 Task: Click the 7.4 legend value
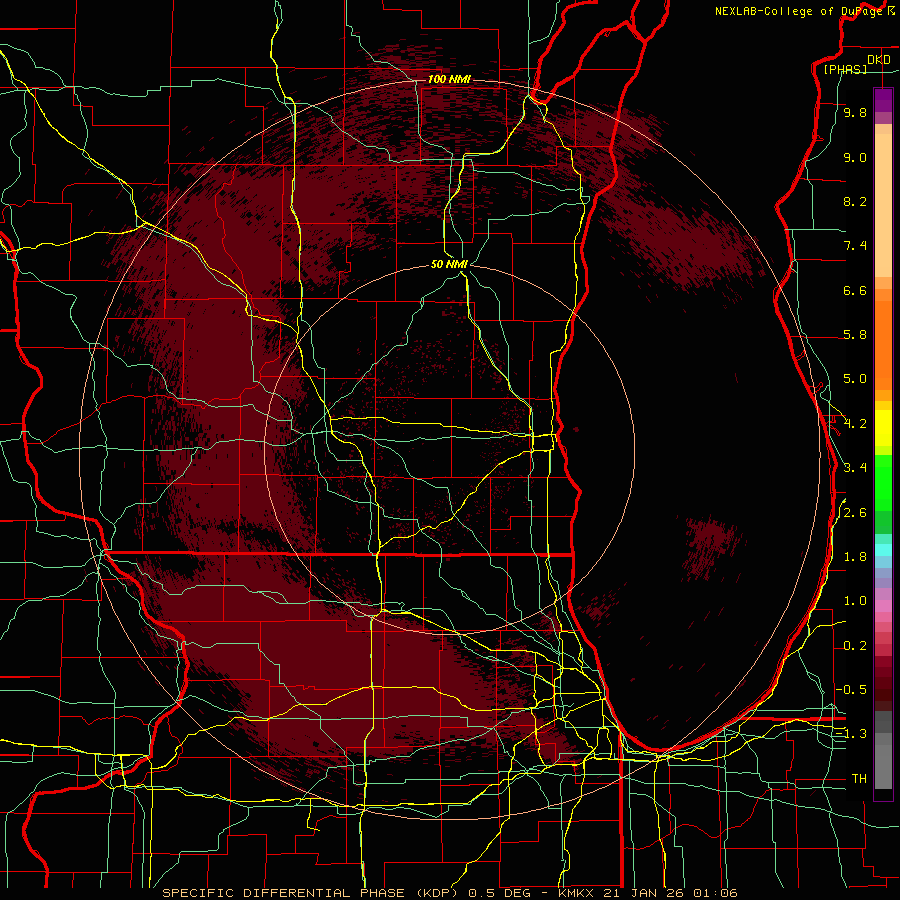click(x=855, y=246)
